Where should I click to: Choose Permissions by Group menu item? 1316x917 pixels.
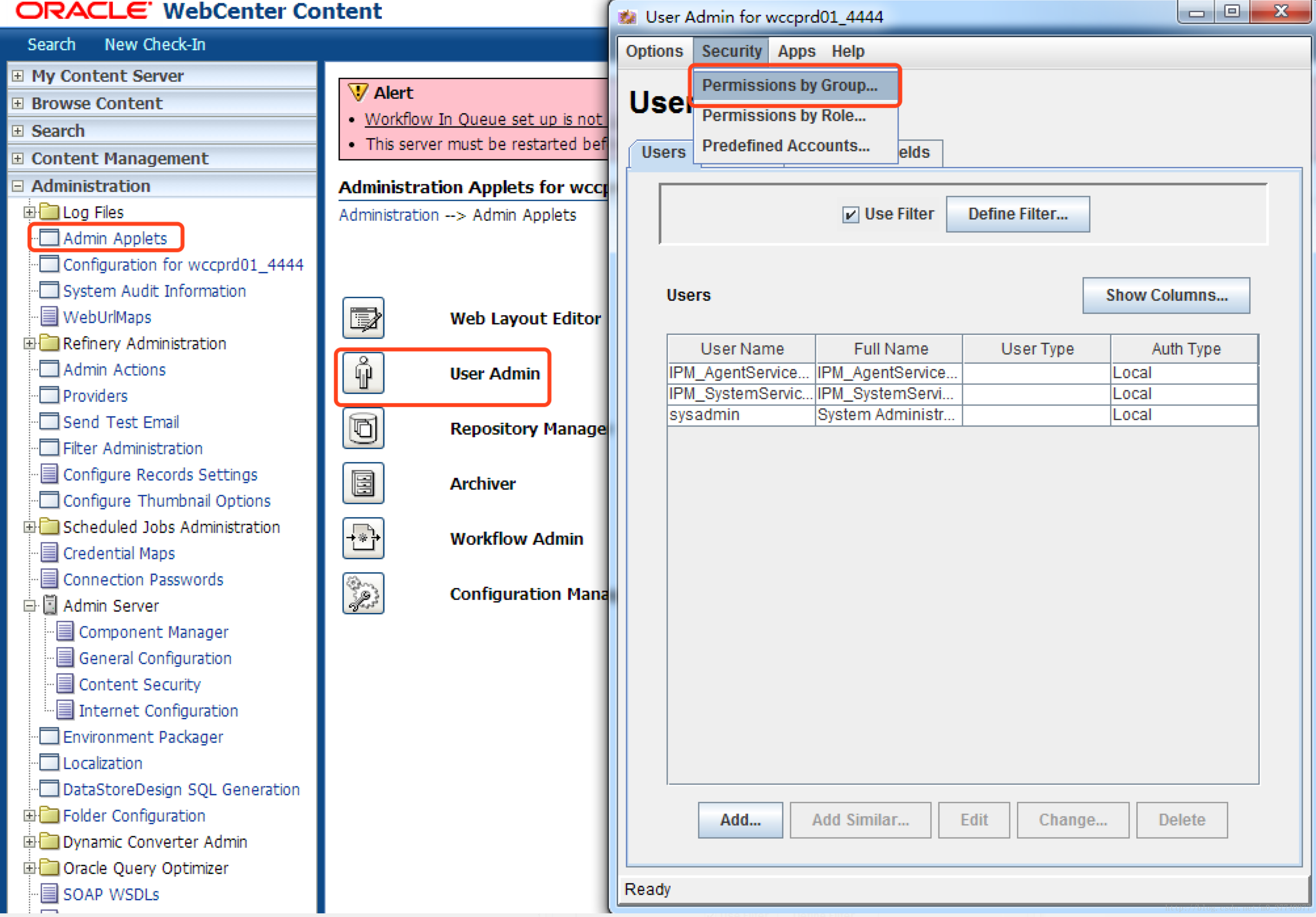pyautogui.click(x=795, y=86)
